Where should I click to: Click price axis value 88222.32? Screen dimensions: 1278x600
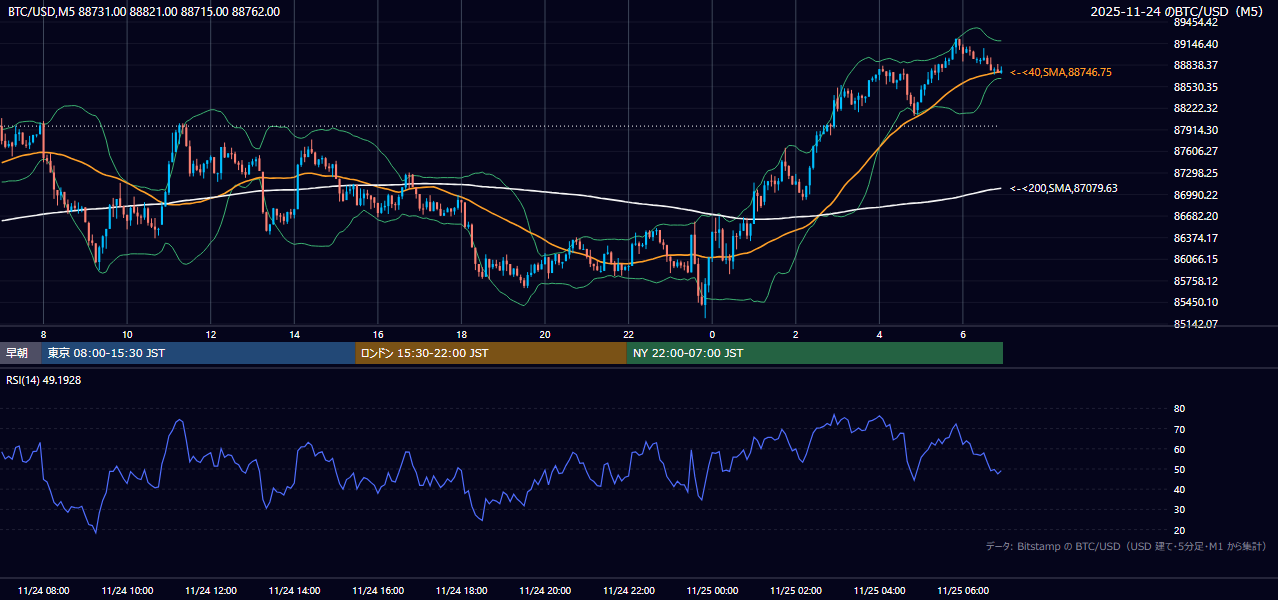pos(1195,108)
